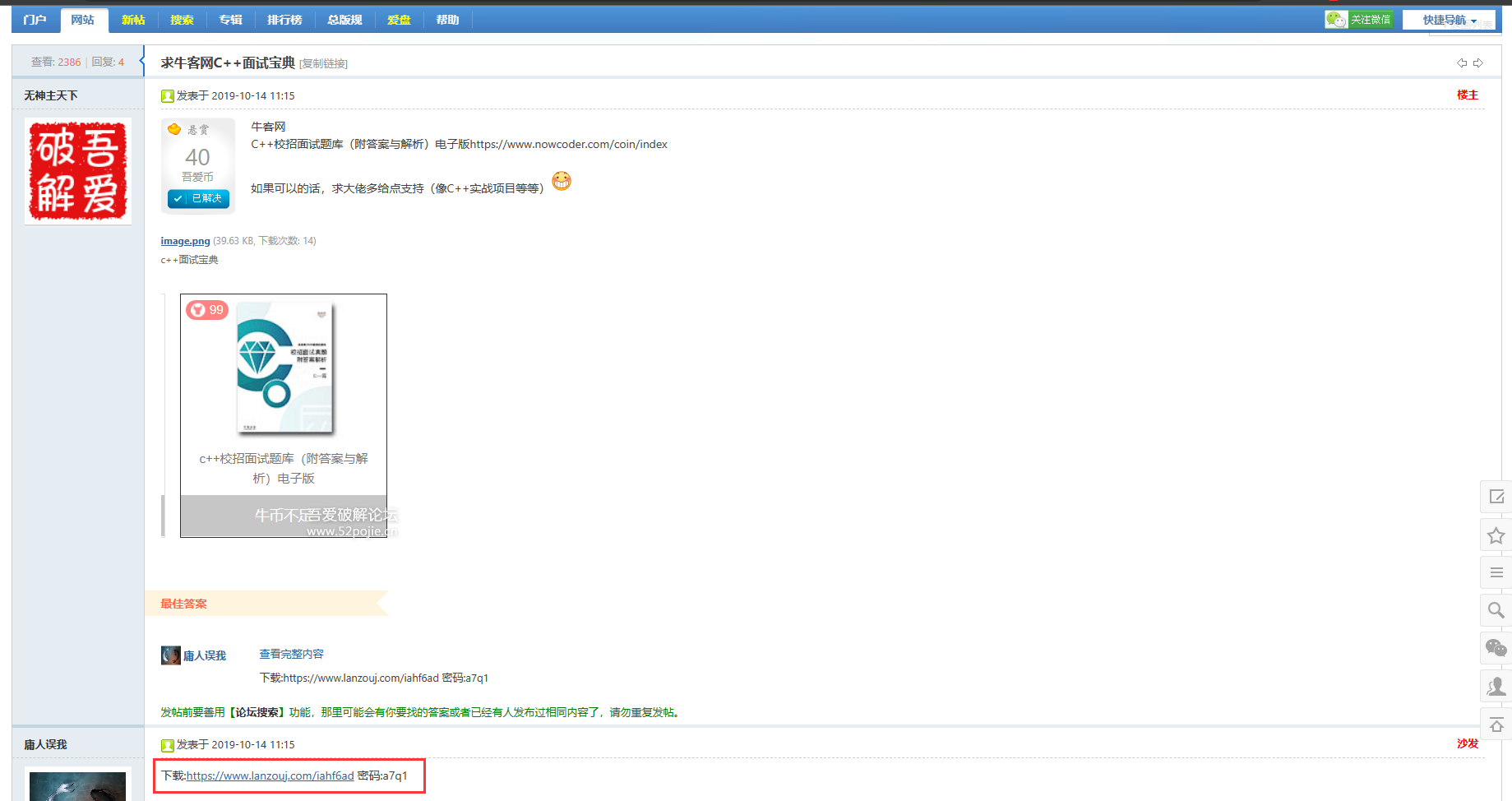Open the lanzouj.com/iahf6ad download link
The height and width of the screenshot is (801, 1512).
click(270, 776)
